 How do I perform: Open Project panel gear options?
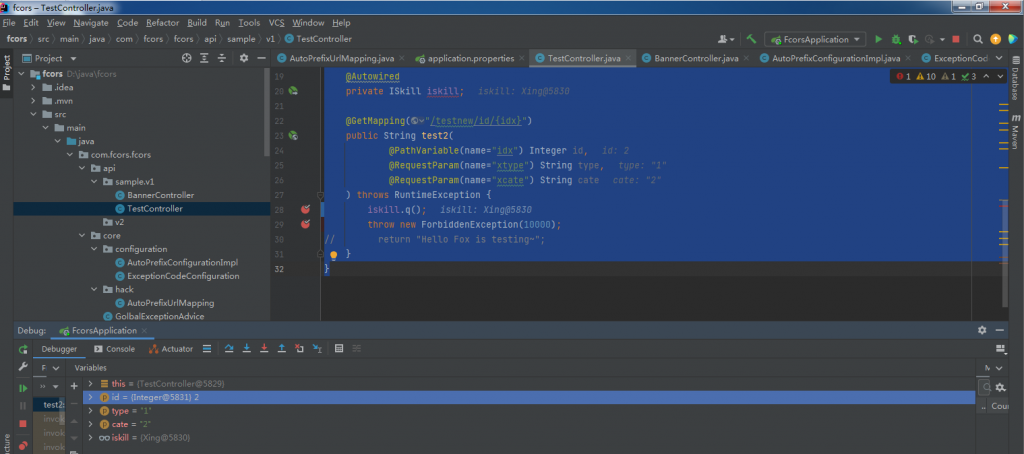(x=244, y=58)
